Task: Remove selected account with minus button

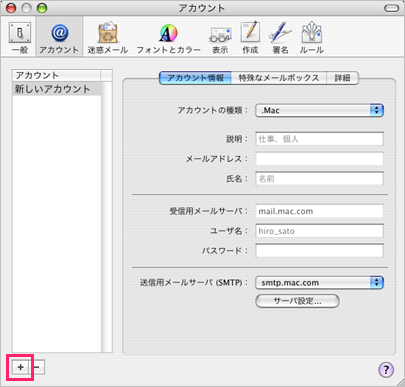Action: 37,367
